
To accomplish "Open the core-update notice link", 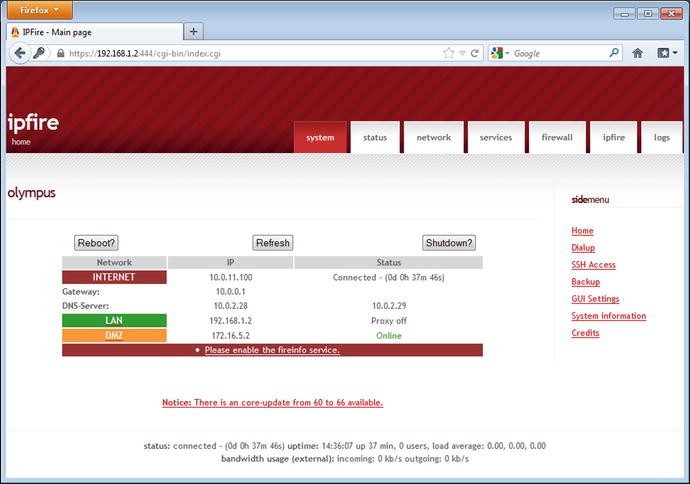I will click(272, 403).
